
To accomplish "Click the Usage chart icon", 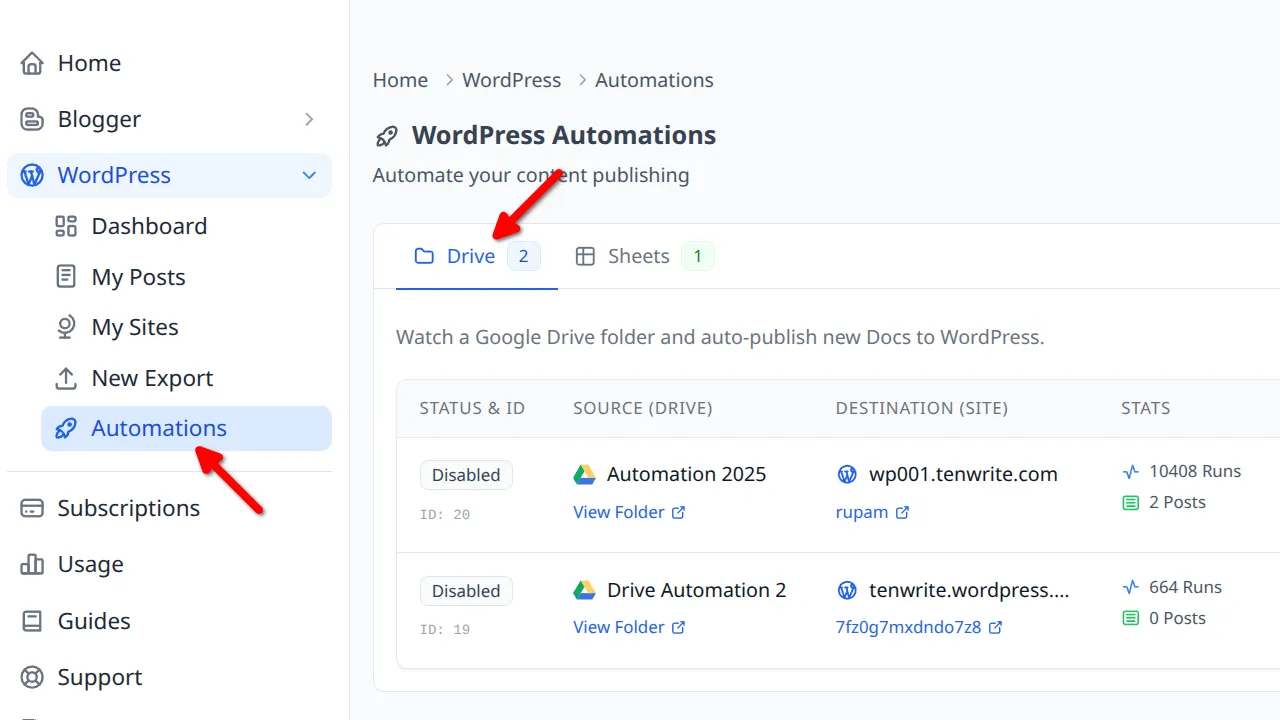I will pyautogui.click(x=32, y=563).
